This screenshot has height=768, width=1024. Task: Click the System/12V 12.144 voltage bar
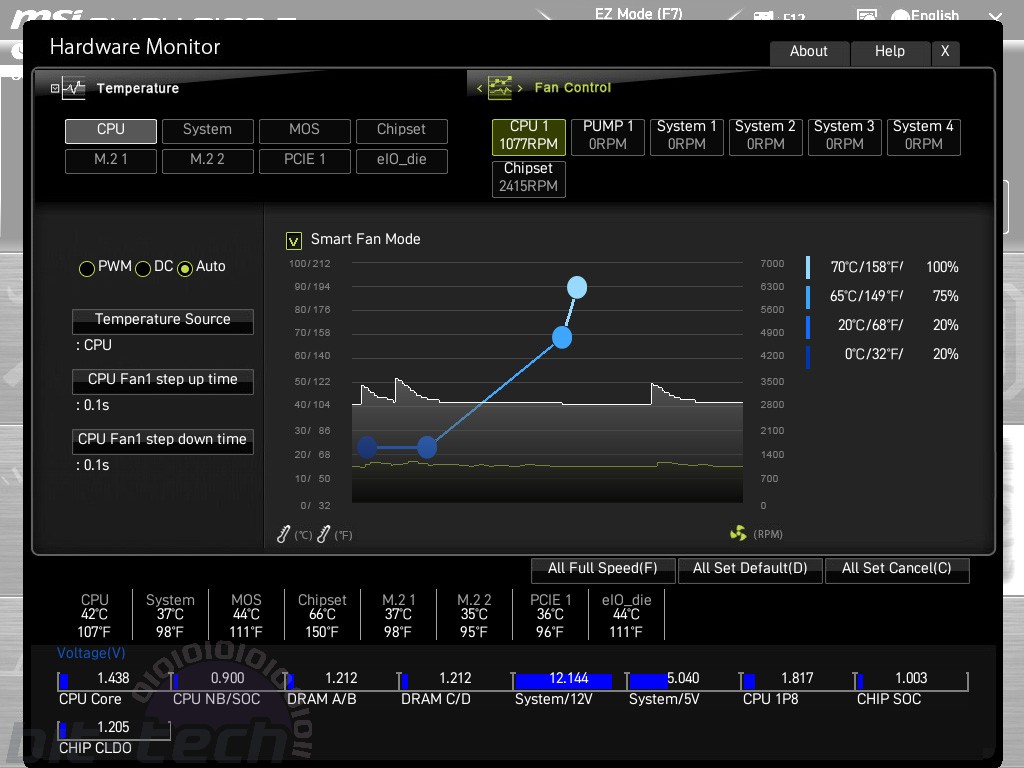coord(569,680)
